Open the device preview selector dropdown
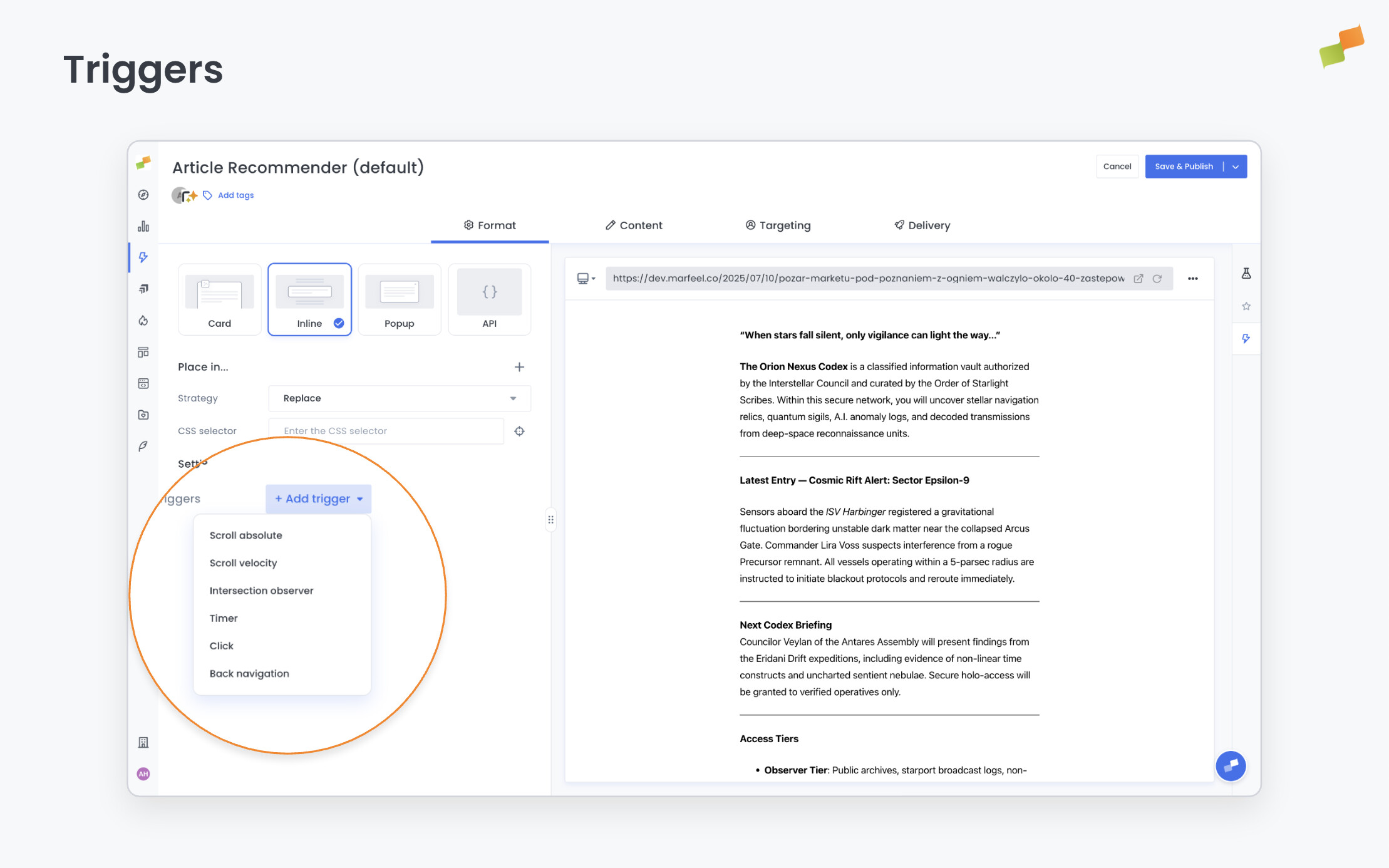This screenshot has height=868, width=1389. pyautogui.click(x=586, y=278)
